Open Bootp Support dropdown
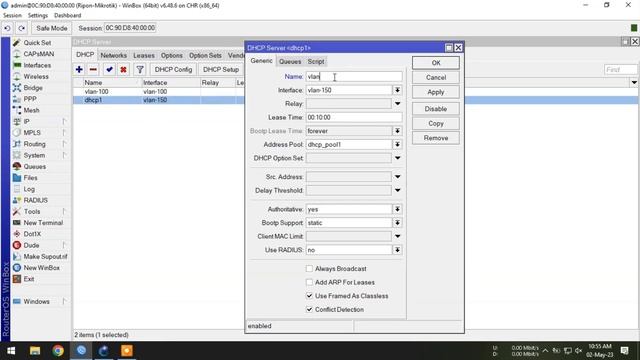Screen dimensions: 640x360 coord(397,223)
